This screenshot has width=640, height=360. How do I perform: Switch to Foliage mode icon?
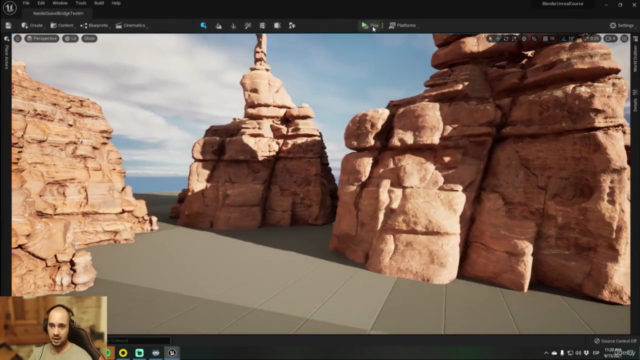(x=233, y=26)
